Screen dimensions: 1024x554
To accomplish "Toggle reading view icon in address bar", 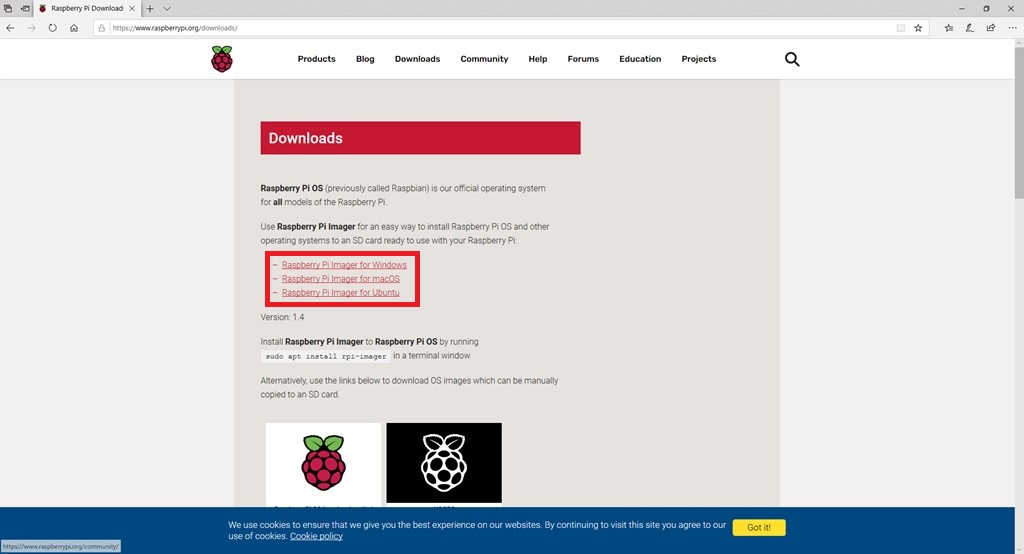I will click(901, 28).
